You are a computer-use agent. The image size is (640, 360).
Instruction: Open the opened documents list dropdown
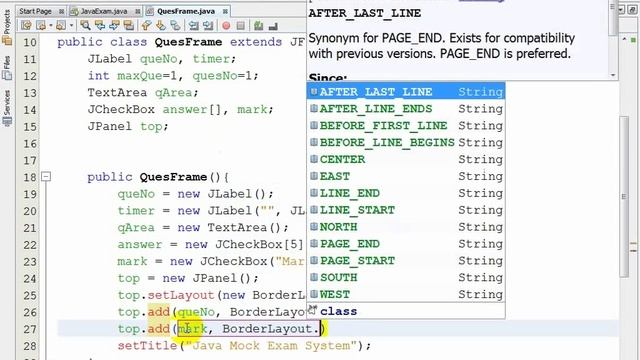click(622, 9)
